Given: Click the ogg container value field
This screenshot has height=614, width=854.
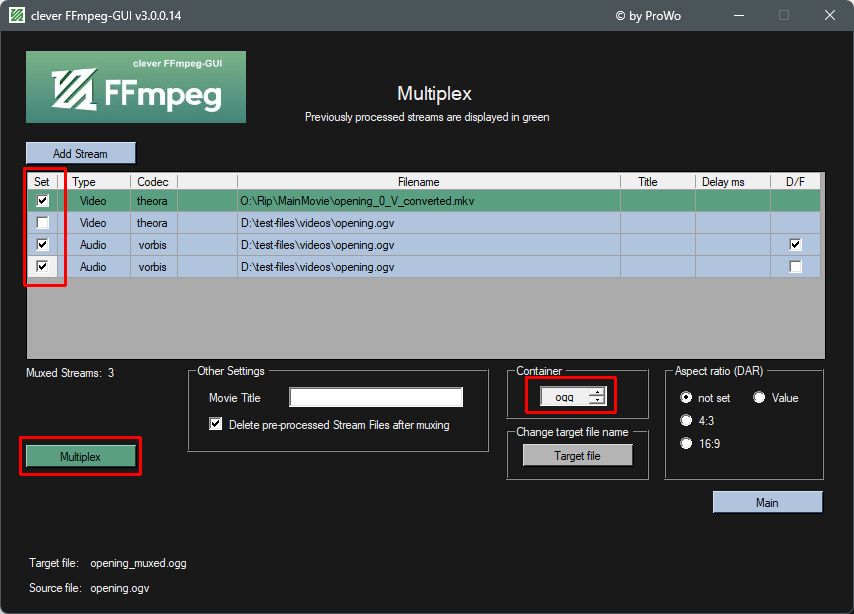Looking at the screenshot, I should pyautogui.click(x=565, y=397).
